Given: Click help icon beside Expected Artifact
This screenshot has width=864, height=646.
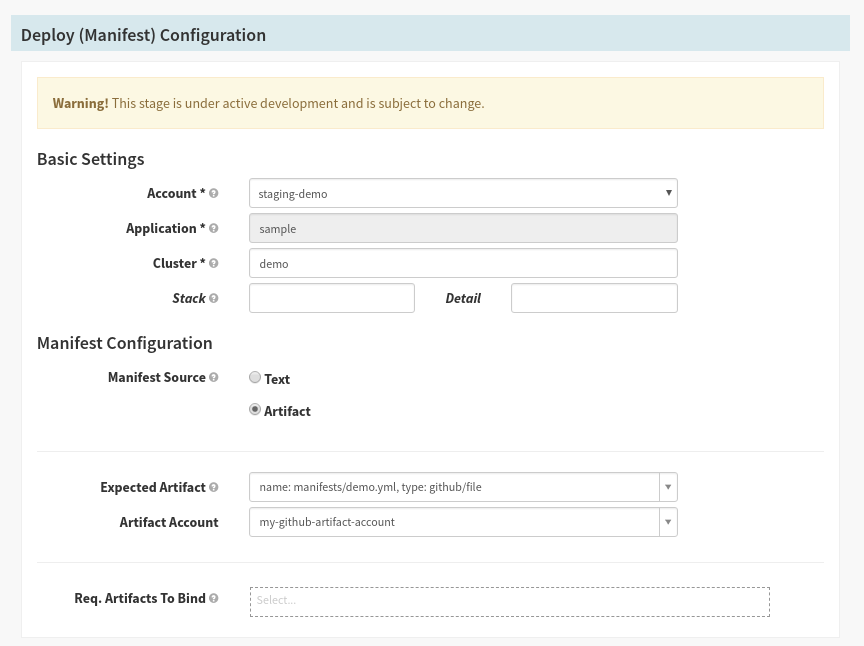Looking at the screenshot, I should tap(214, 488).
